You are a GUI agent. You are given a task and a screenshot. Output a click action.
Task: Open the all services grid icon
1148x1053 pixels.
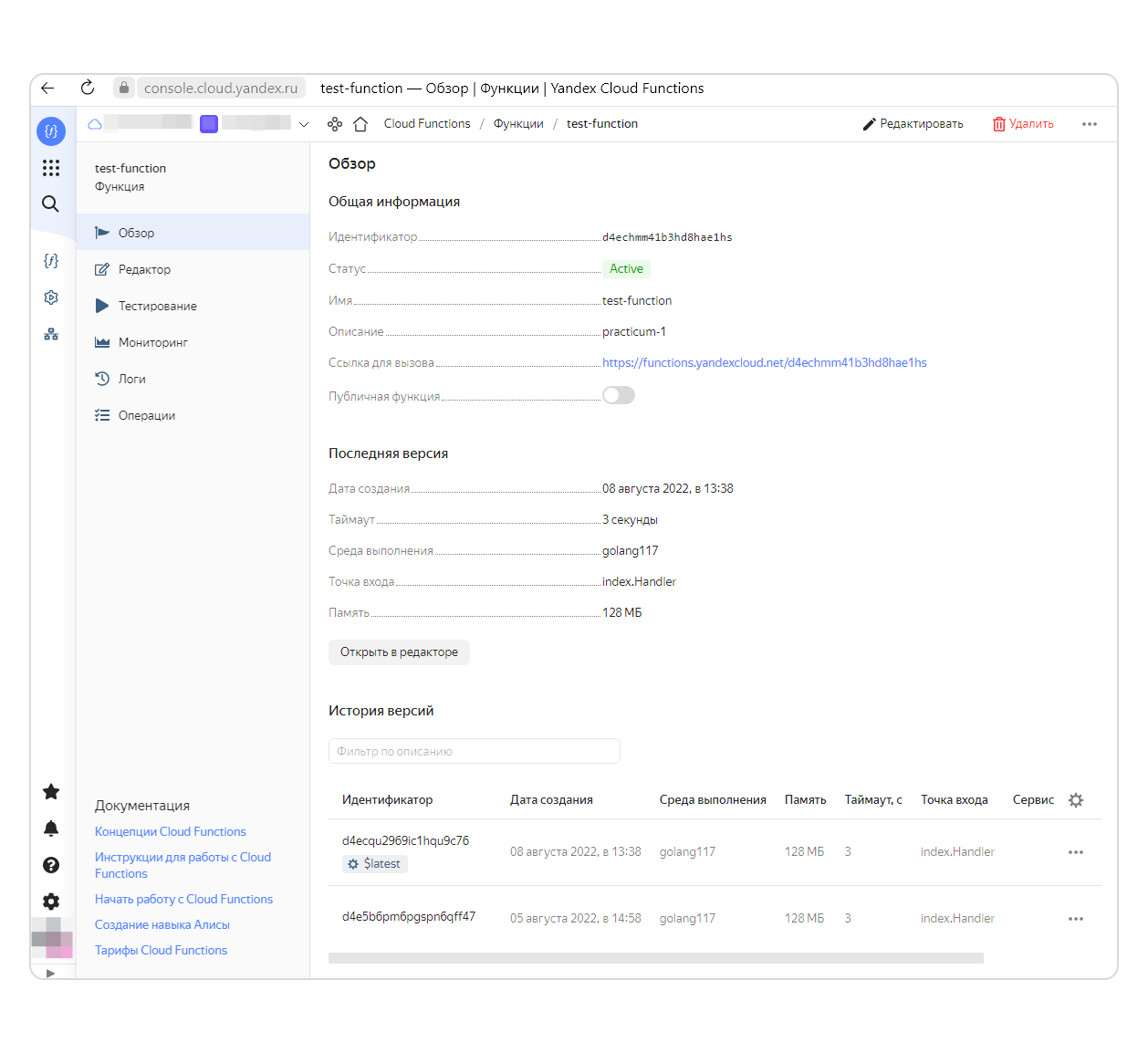click(51, 168)
